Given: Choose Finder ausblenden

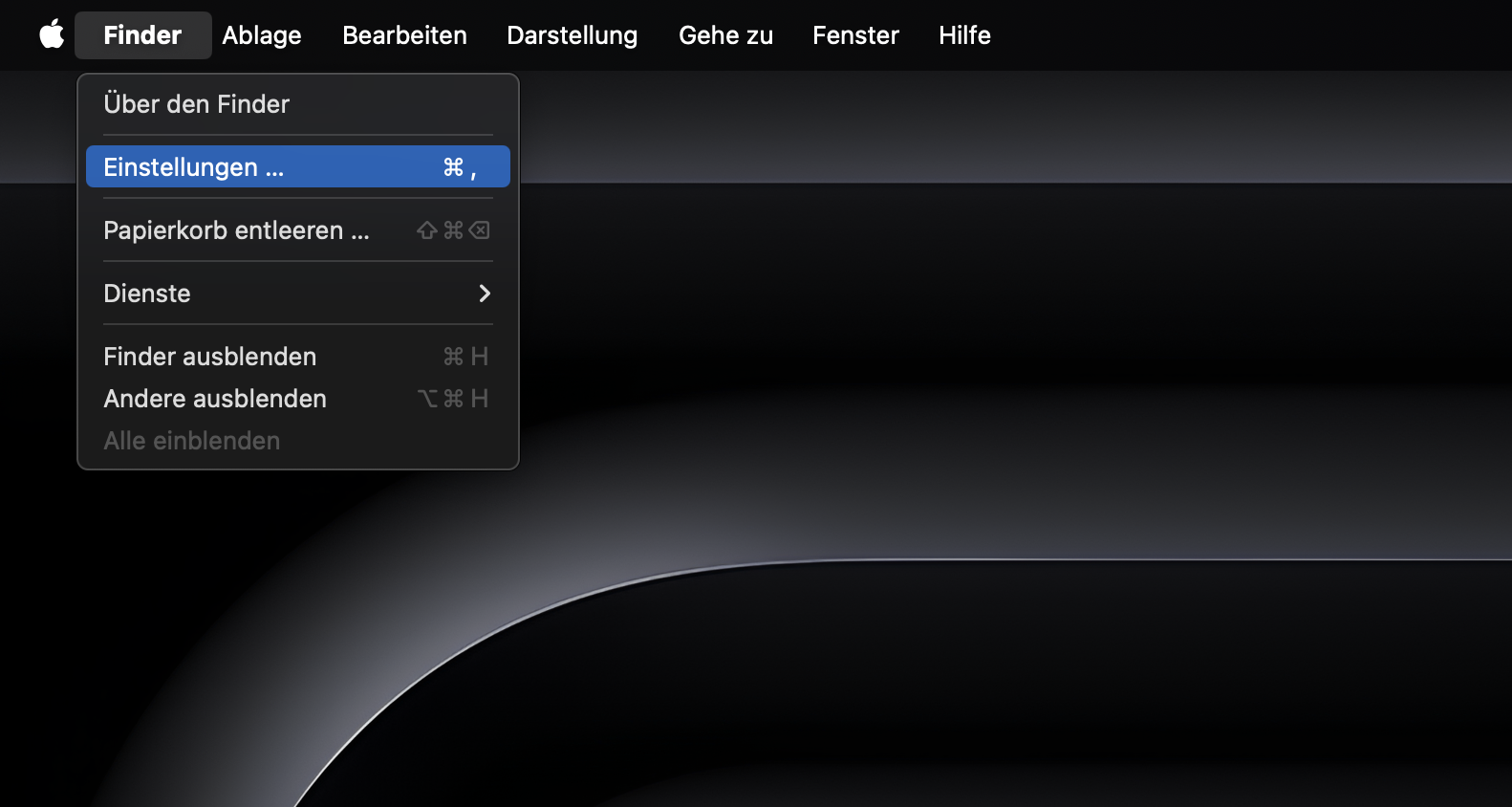Looking at the screenshot, I should pyautogui.click(x=298, y=356).
